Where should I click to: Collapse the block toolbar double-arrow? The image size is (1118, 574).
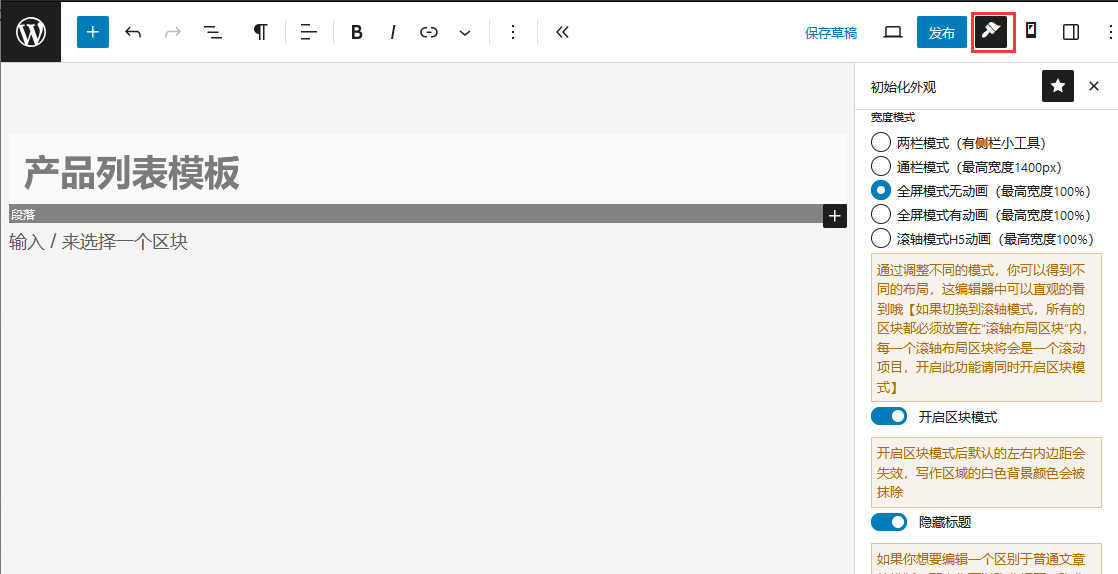click(562, 32)
